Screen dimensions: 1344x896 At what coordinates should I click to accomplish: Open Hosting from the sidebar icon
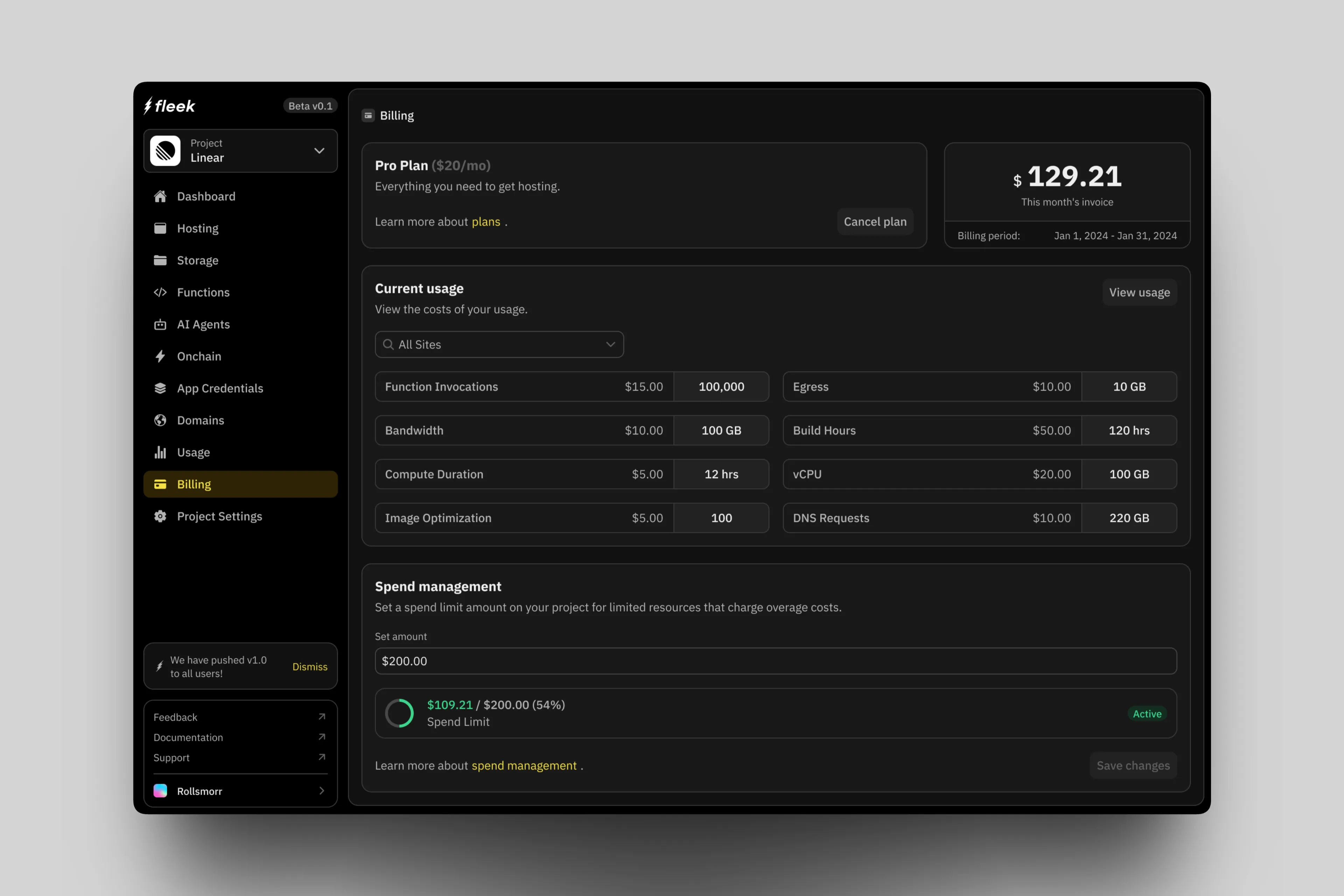[161, 228]
